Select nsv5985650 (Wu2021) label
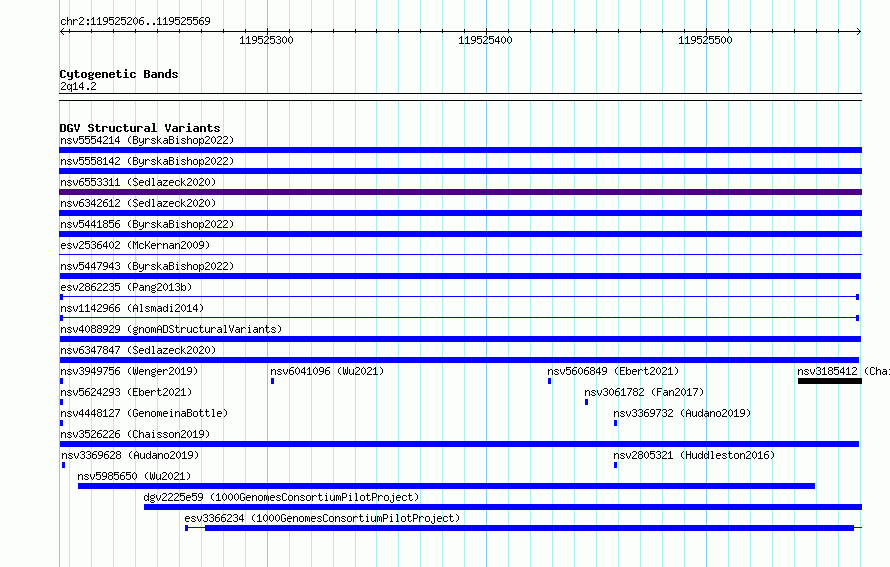 point(134,476)
